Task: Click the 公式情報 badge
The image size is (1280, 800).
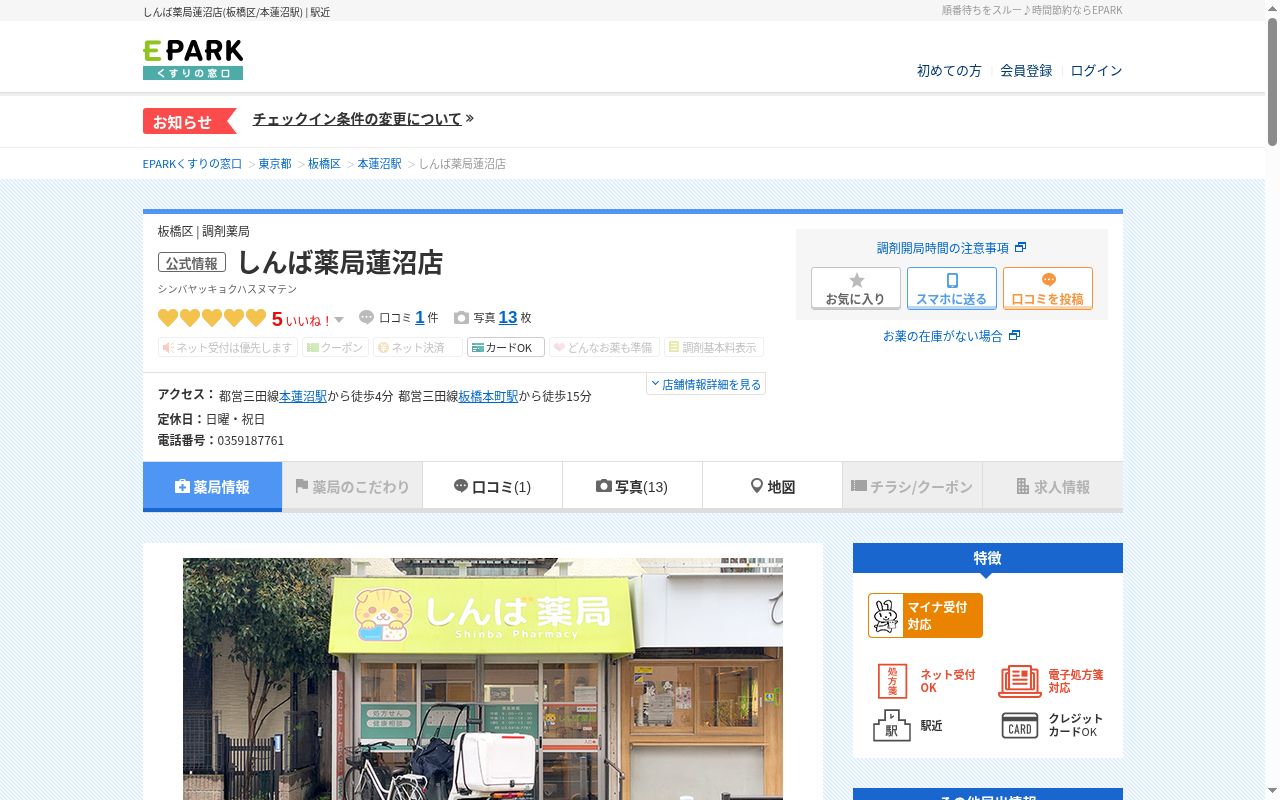Action: [x=192, y=263]
